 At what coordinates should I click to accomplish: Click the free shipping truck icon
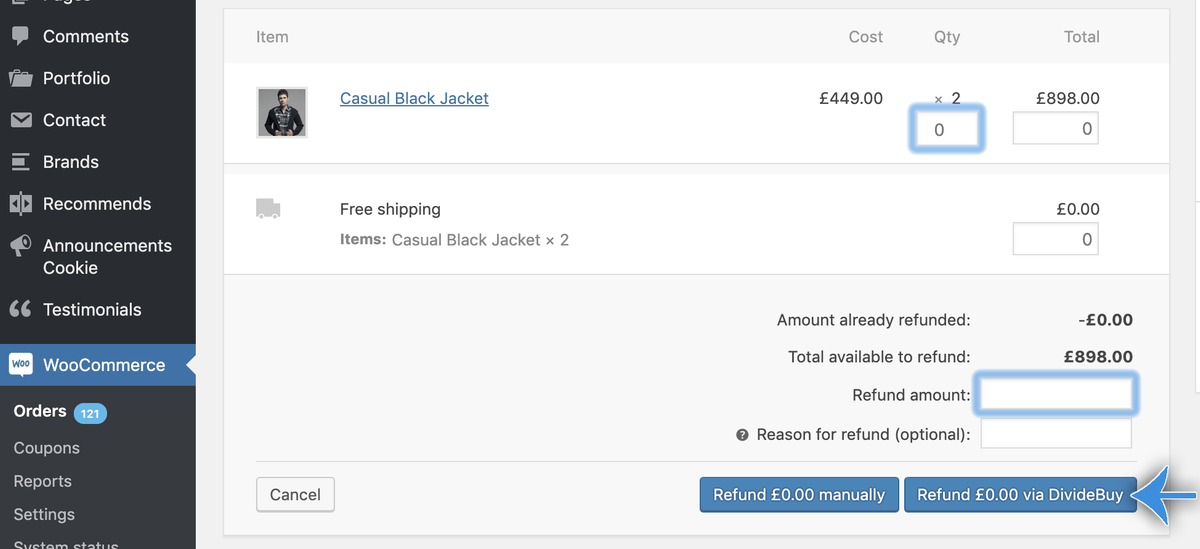coord(268,209)
